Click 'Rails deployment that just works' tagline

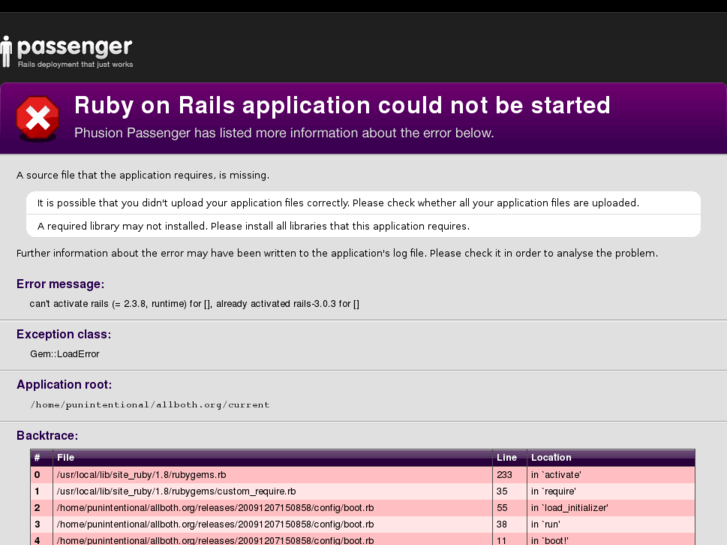point(76,64)
